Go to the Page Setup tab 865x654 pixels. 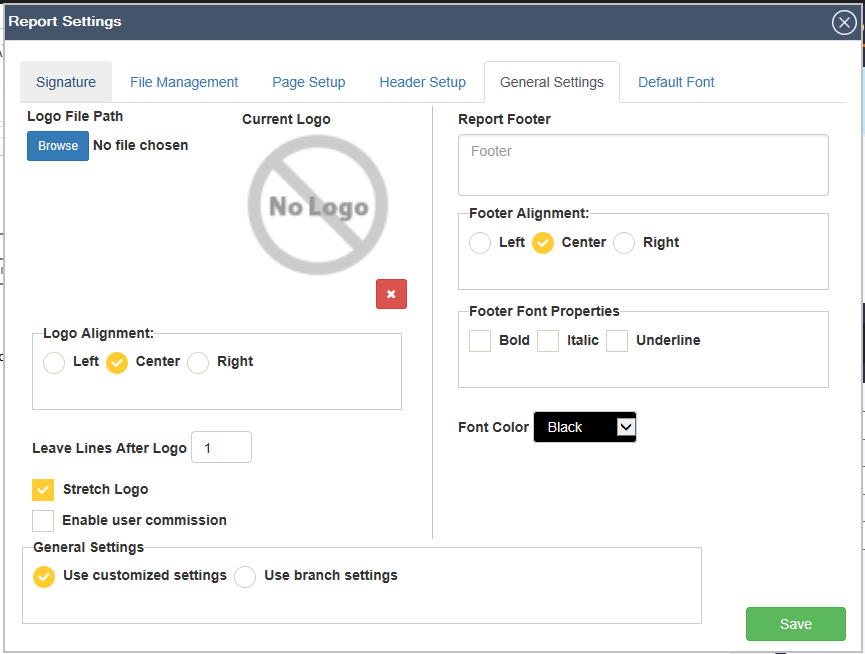coord(308,82)
